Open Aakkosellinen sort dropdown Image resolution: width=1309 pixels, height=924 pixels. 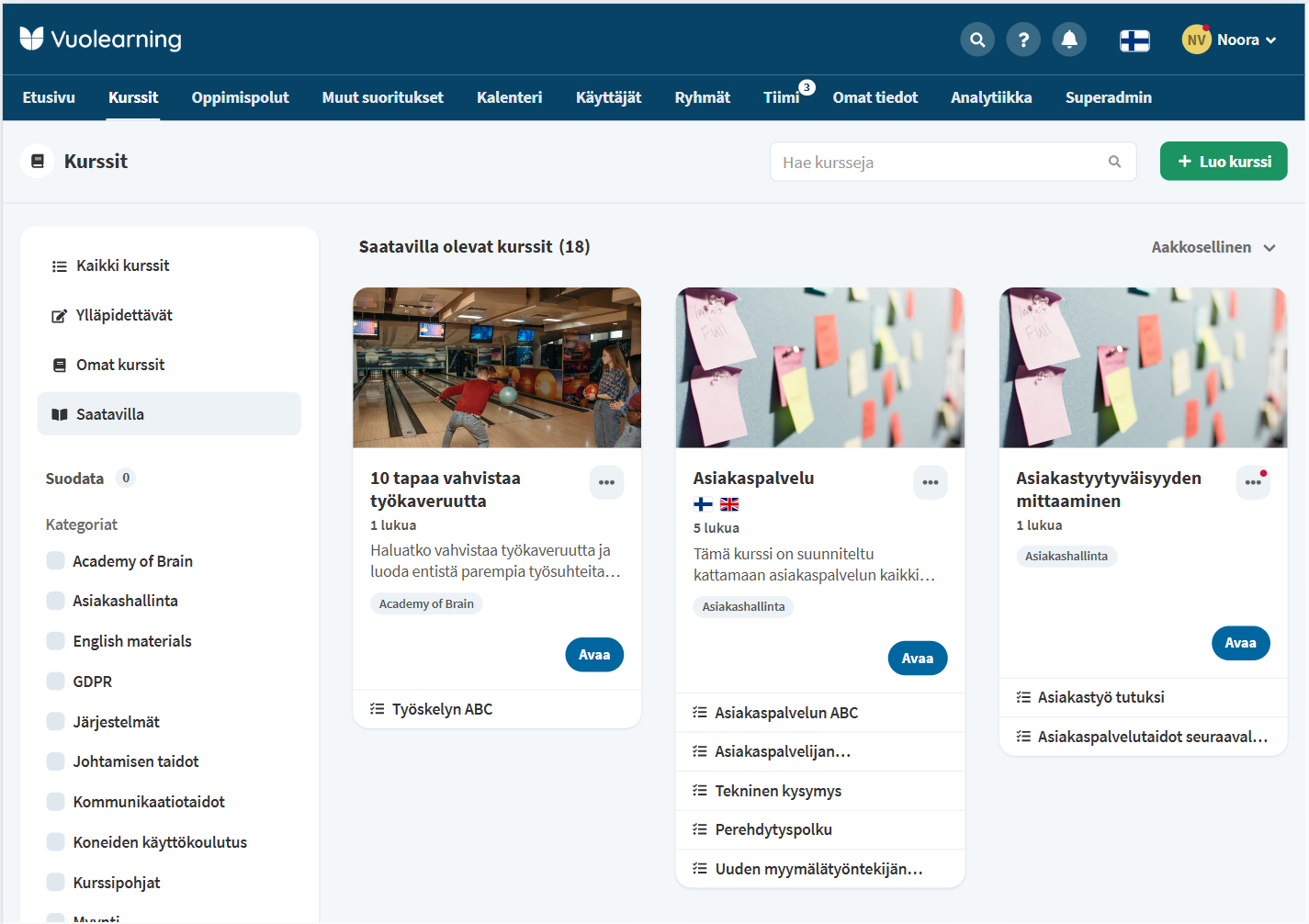1213,247
